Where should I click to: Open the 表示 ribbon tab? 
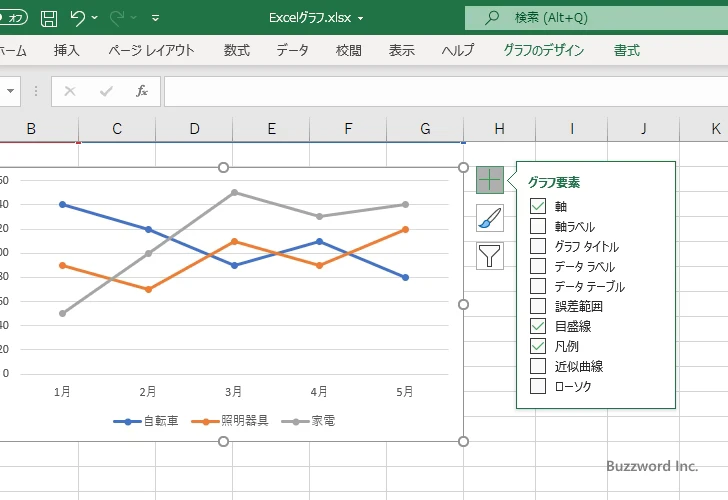pyautogui.click(x=402, y=50)
